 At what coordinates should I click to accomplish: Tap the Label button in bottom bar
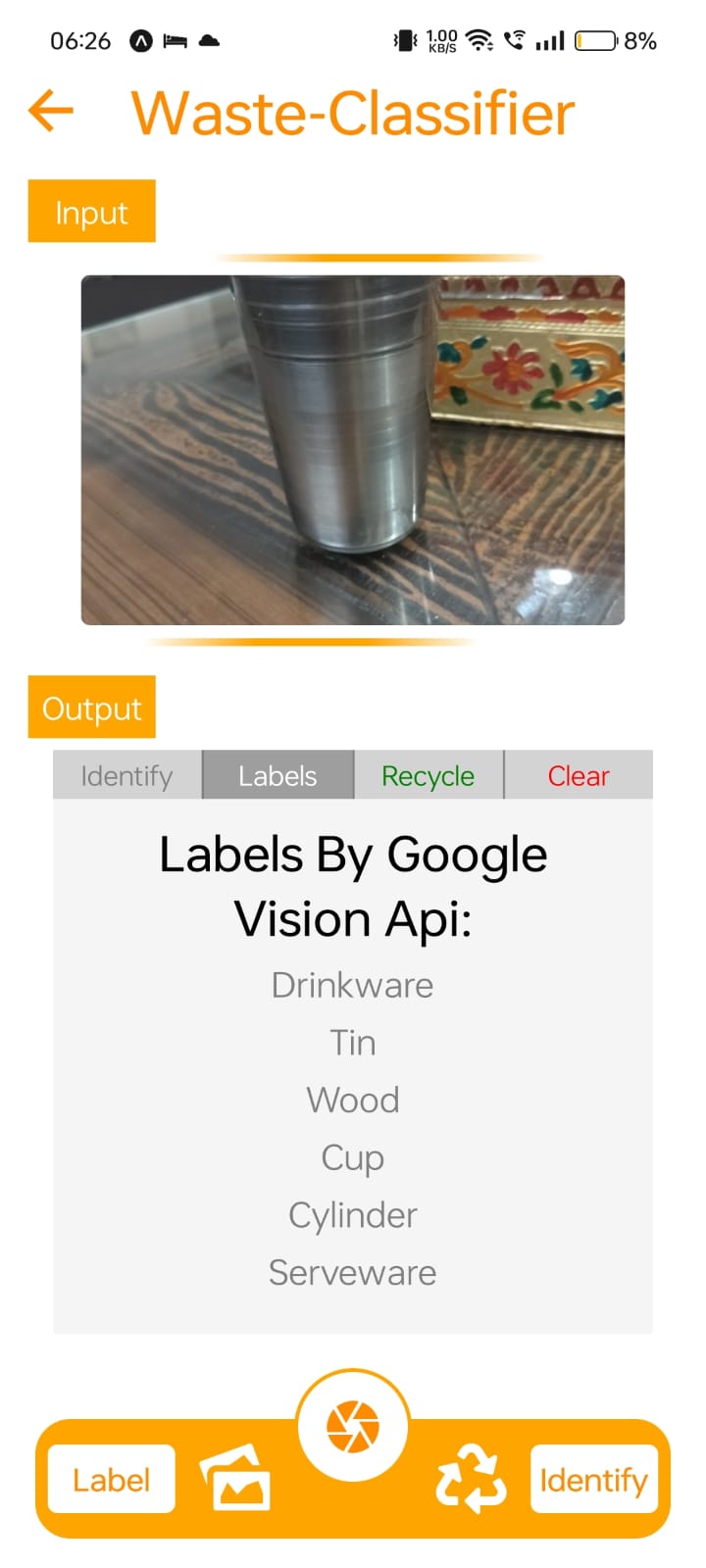[x=112, y=1479]
